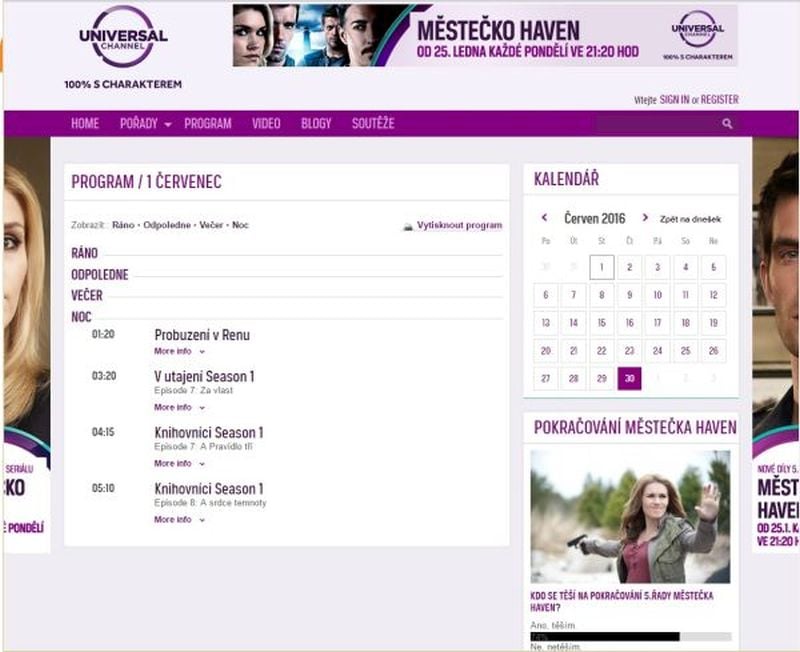This screenshot has height=652, width=800.
Task: Click the printer icon beside Vytisknout program
Action: 408,226
